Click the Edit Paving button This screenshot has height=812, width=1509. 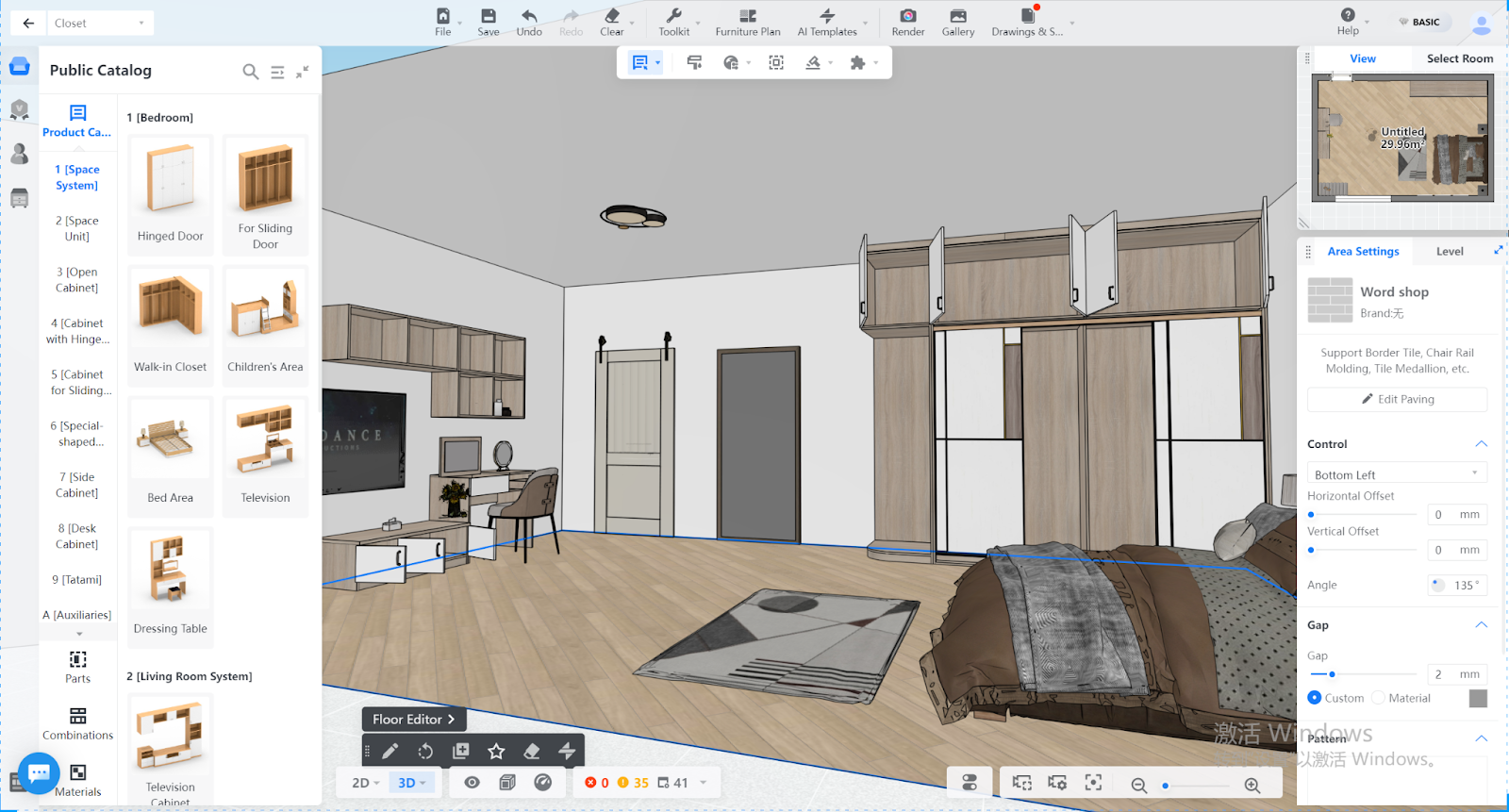coord(1397,400)
